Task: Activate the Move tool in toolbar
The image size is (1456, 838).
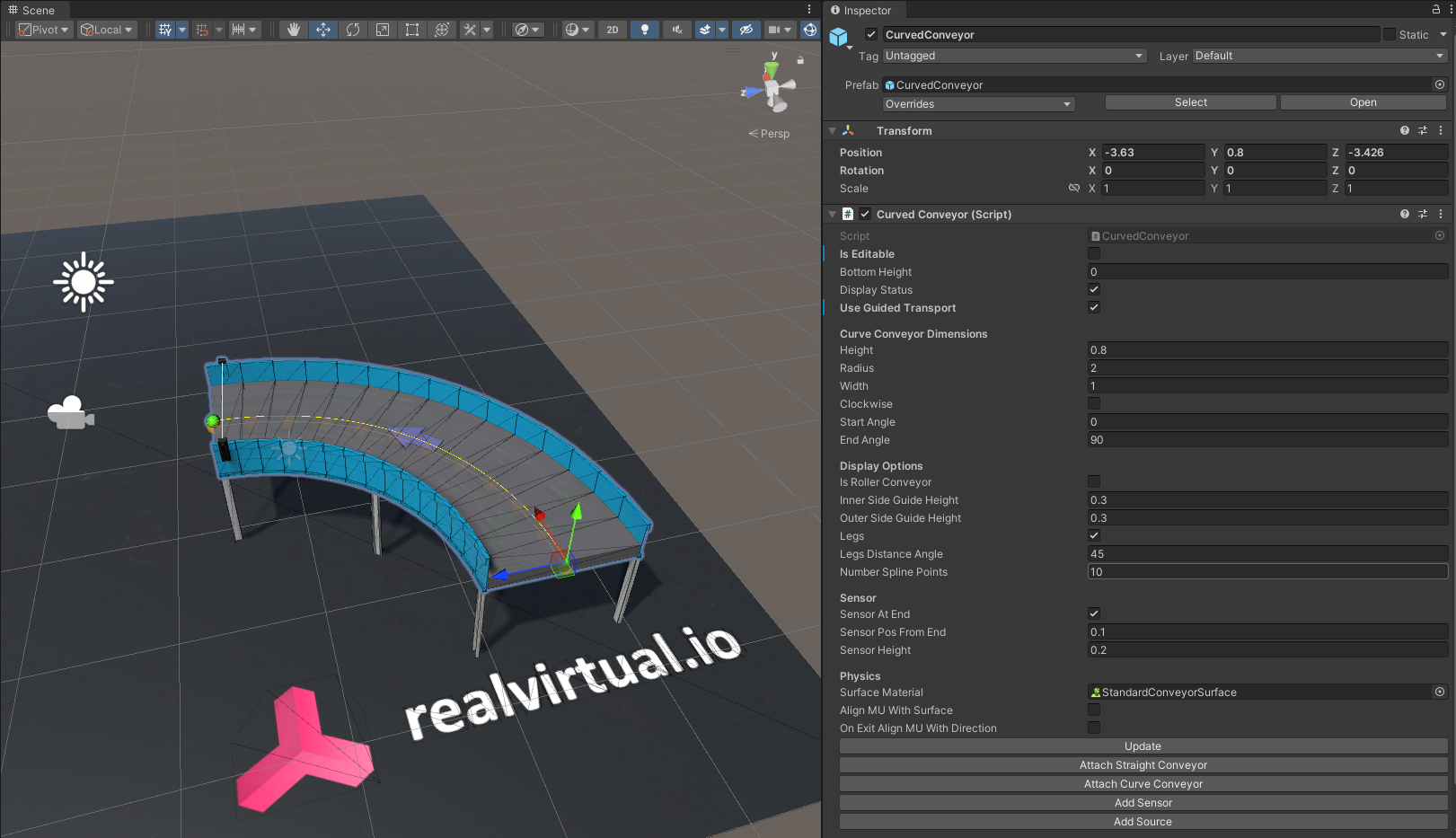Action: point(323,30)
